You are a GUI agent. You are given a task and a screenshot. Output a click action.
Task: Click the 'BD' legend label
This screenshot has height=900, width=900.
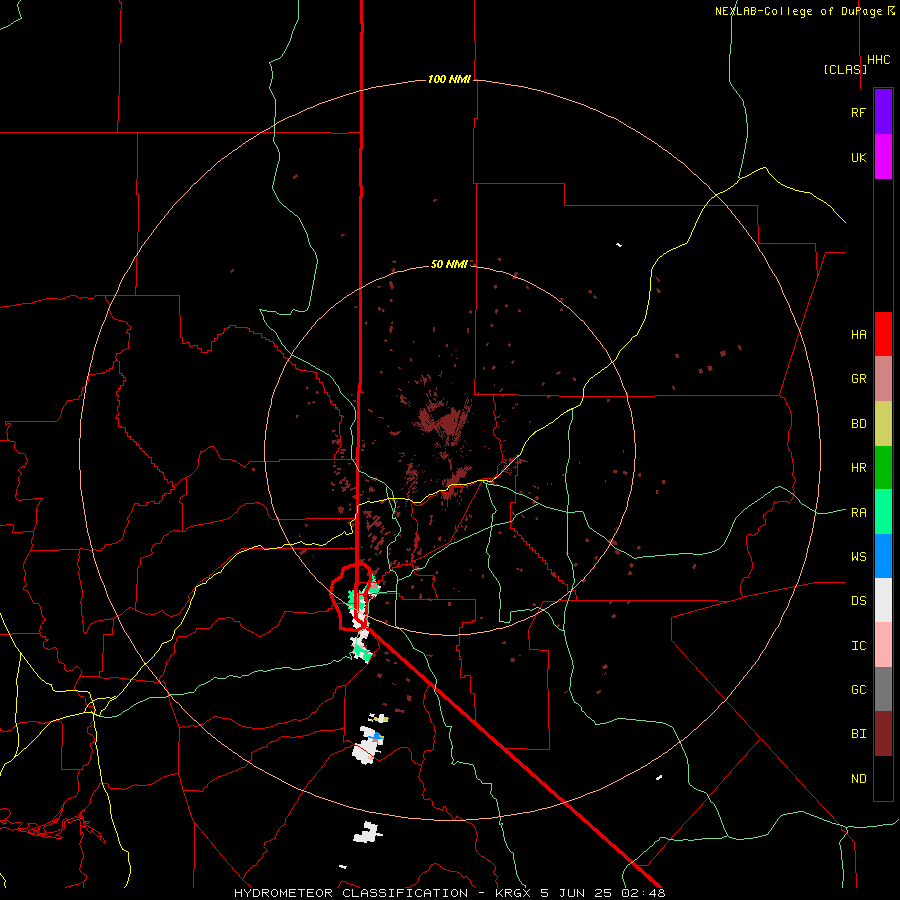(x=859, y=424)
